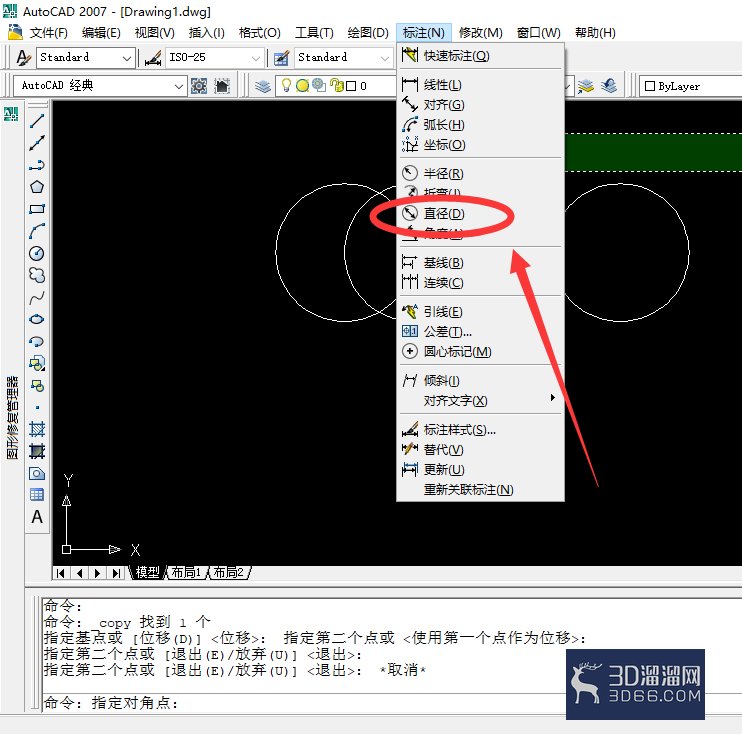Toggle layer 0 freeze sun icon

[303, 86]
